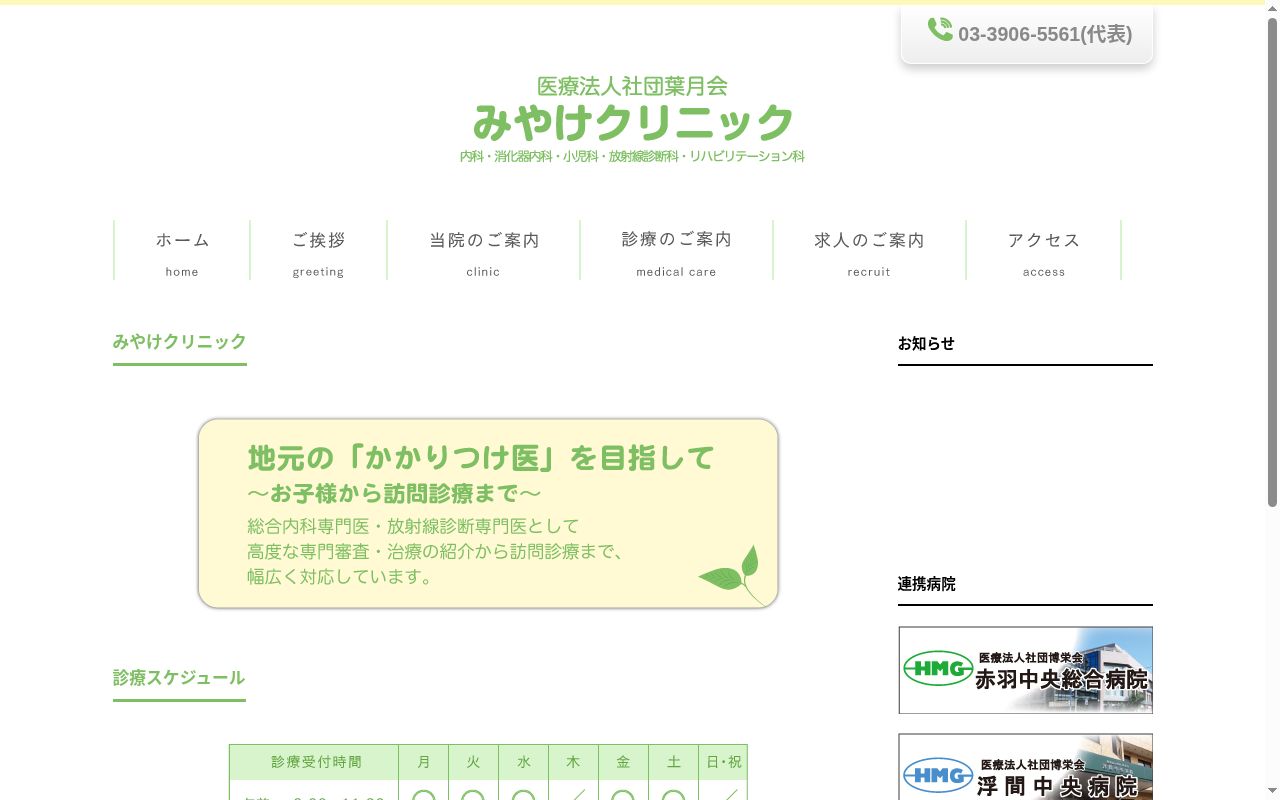Select the 土 column header in the schedule

coord(674,762)
